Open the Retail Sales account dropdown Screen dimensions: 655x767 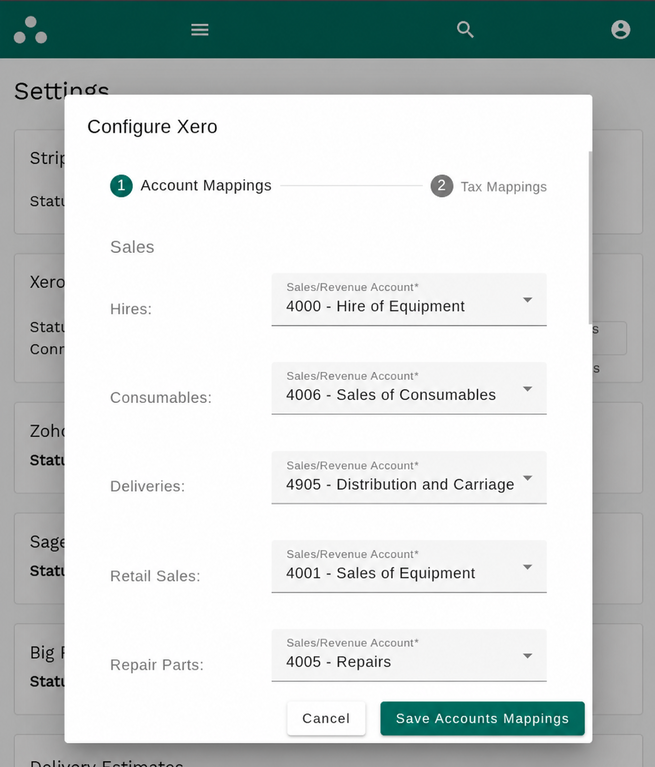point(408,566)
